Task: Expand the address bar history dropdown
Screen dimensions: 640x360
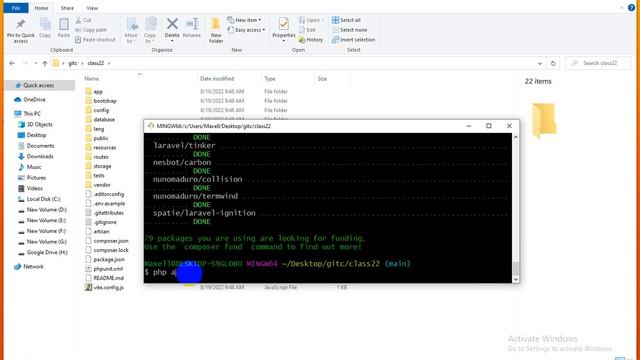Action: (540, 63)
